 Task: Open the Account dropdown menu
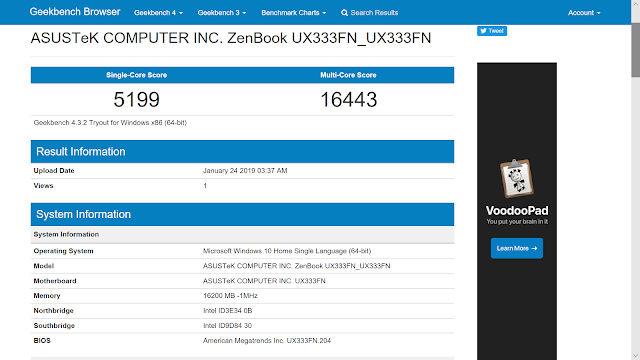[x=584, y=13]
